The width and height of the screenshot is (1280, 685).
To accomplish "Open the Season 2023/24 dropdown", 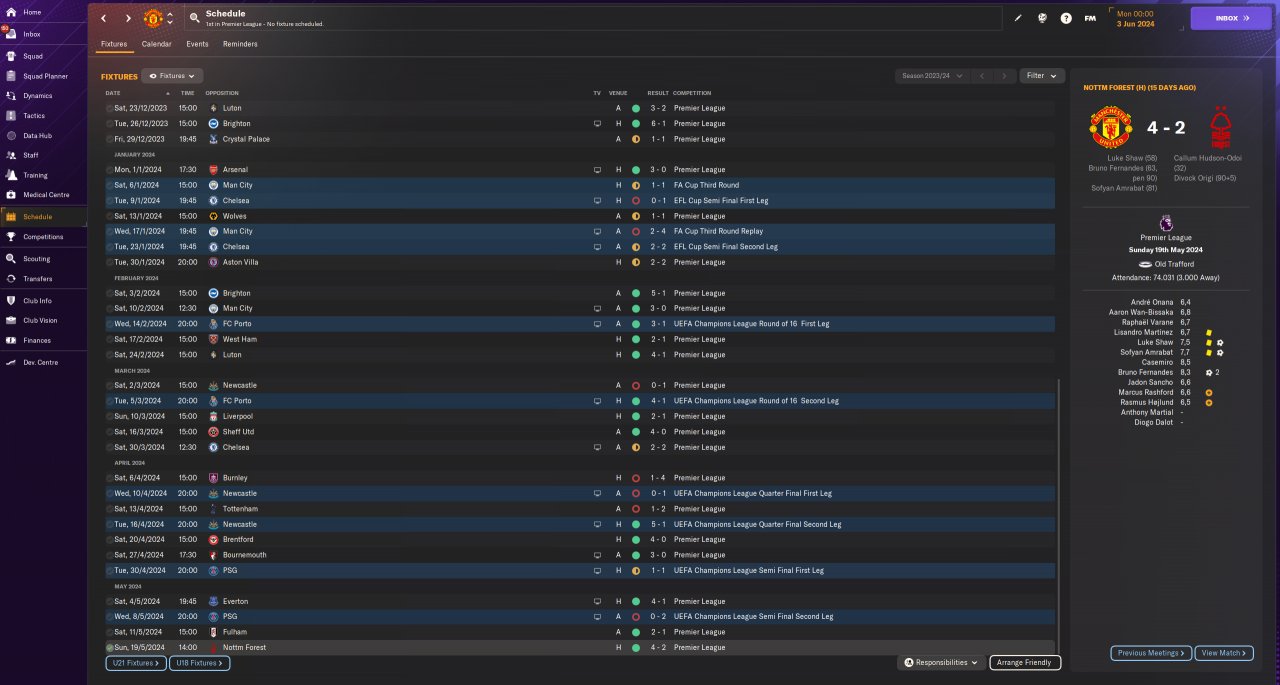I will 932,76.
